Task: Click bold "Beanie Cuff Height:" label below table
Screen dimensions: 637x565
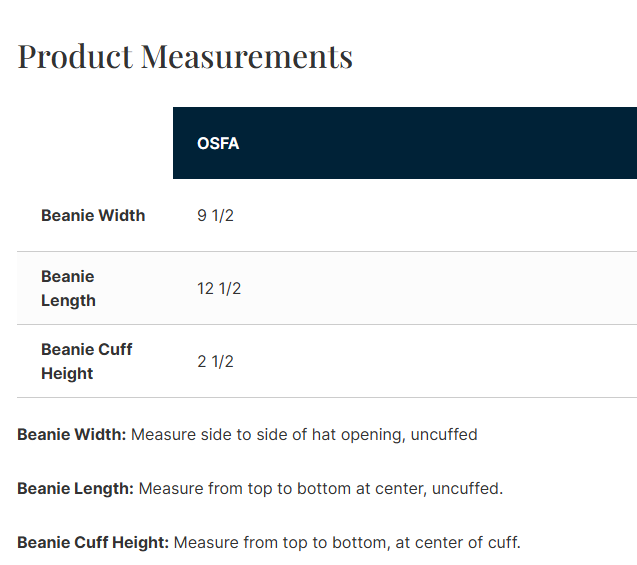Action: tap(93, 543)
